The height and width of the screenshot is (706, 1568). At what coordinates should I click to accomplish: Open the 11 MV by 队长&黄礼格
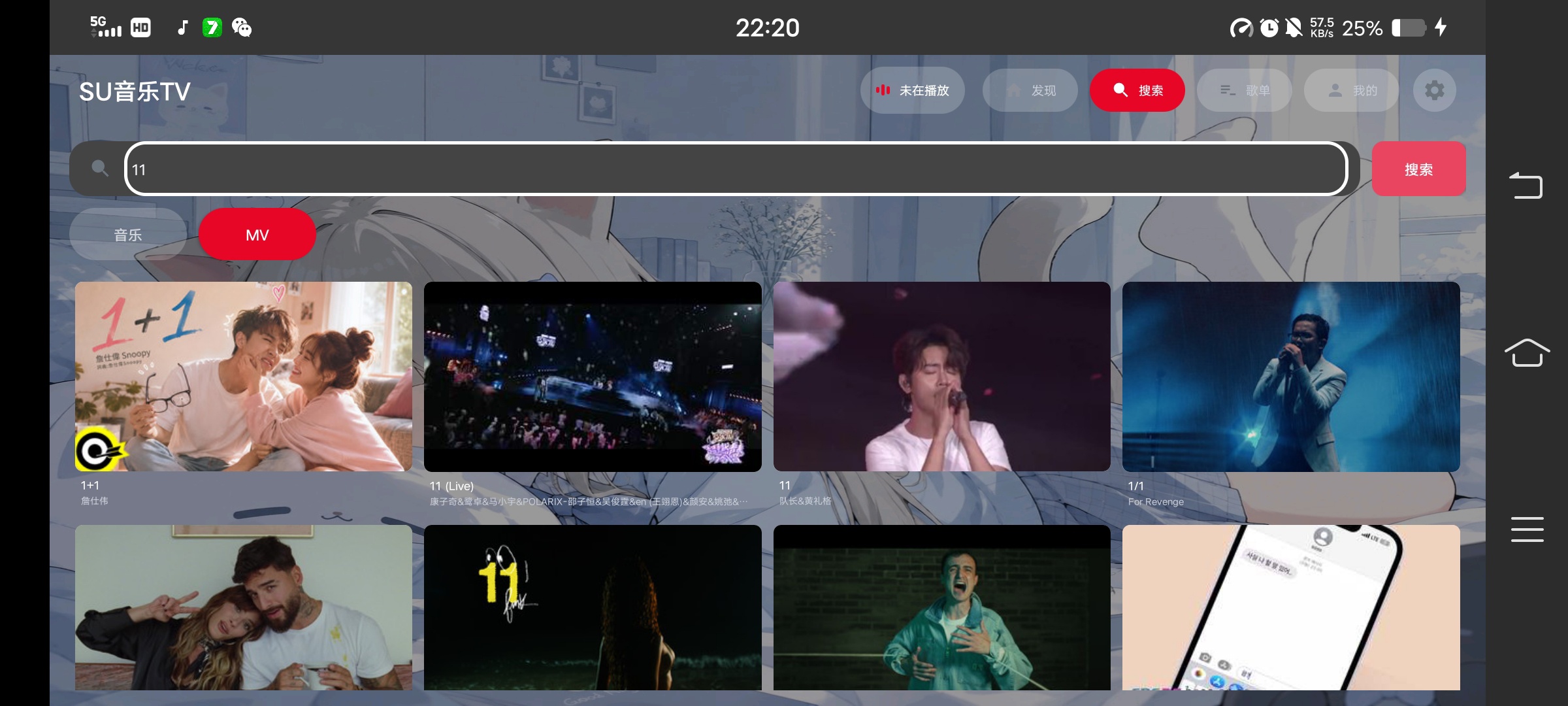point(942,377)
